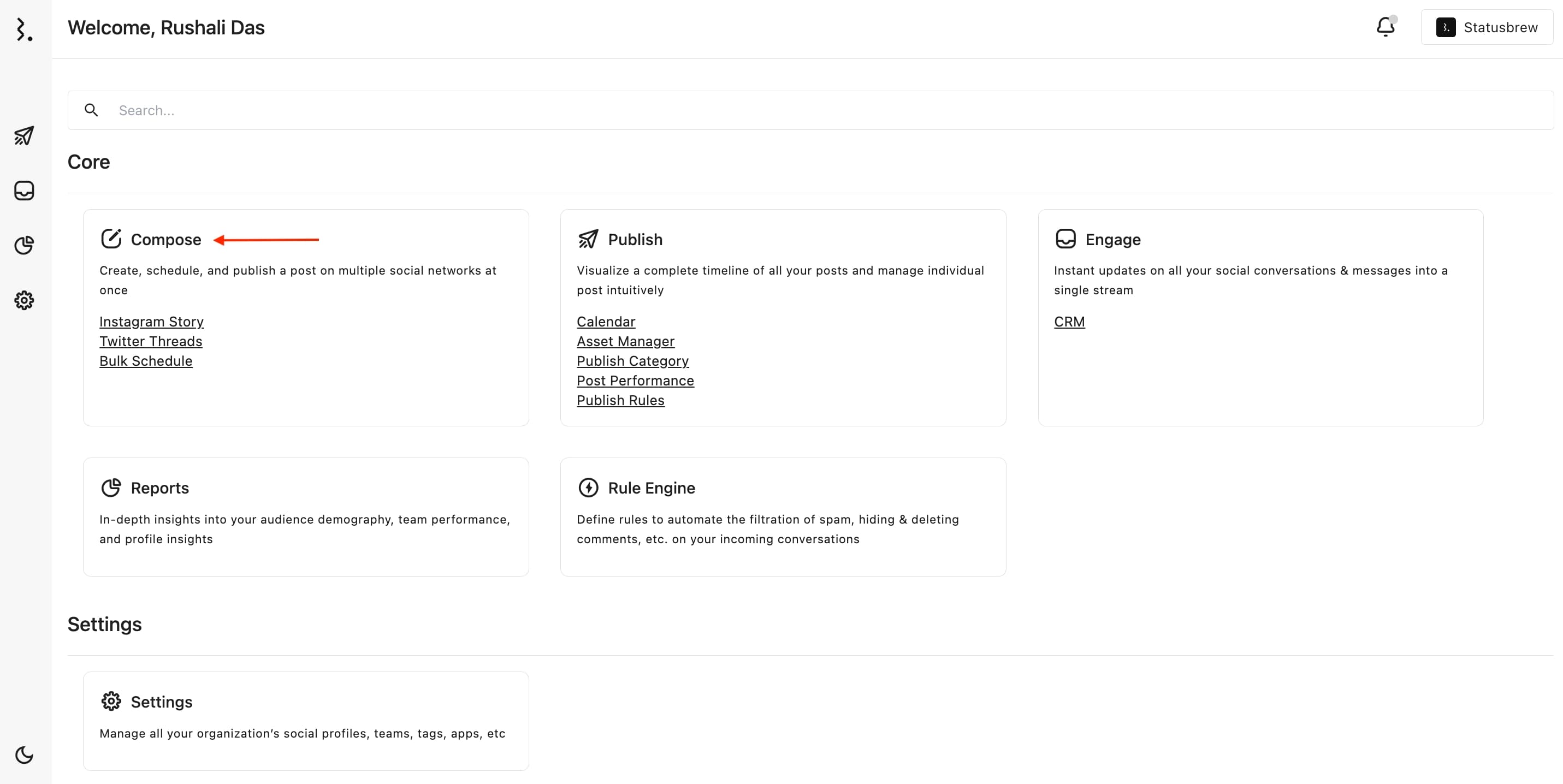Open the Calendar publish option
Image resolution: width=1563 pixels, height=784 pixels.
[606, 321]
